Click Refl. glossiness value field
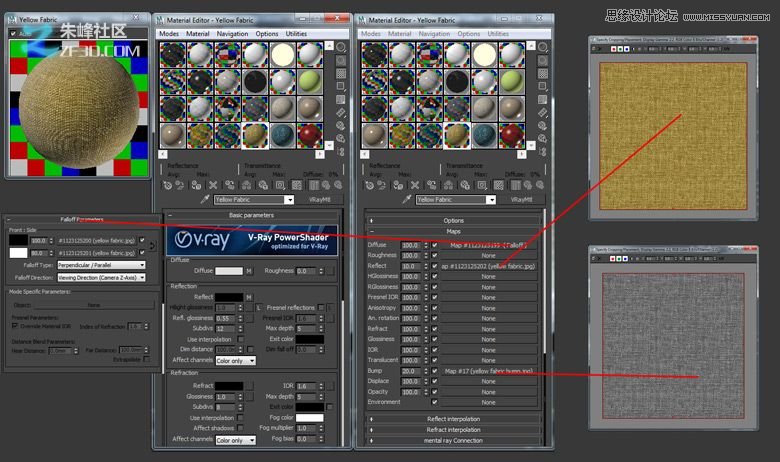The height and width of the screenshot is (462, 780). coord(226,318)
